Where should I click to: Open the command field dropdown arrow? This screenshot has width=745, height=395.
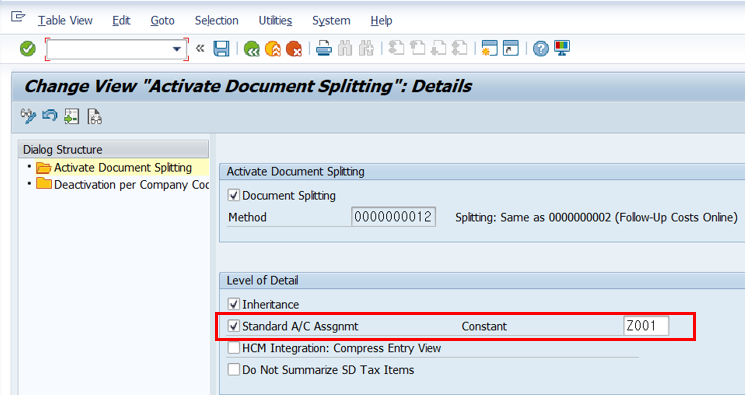pyautogui.click(x=177, y=49)
